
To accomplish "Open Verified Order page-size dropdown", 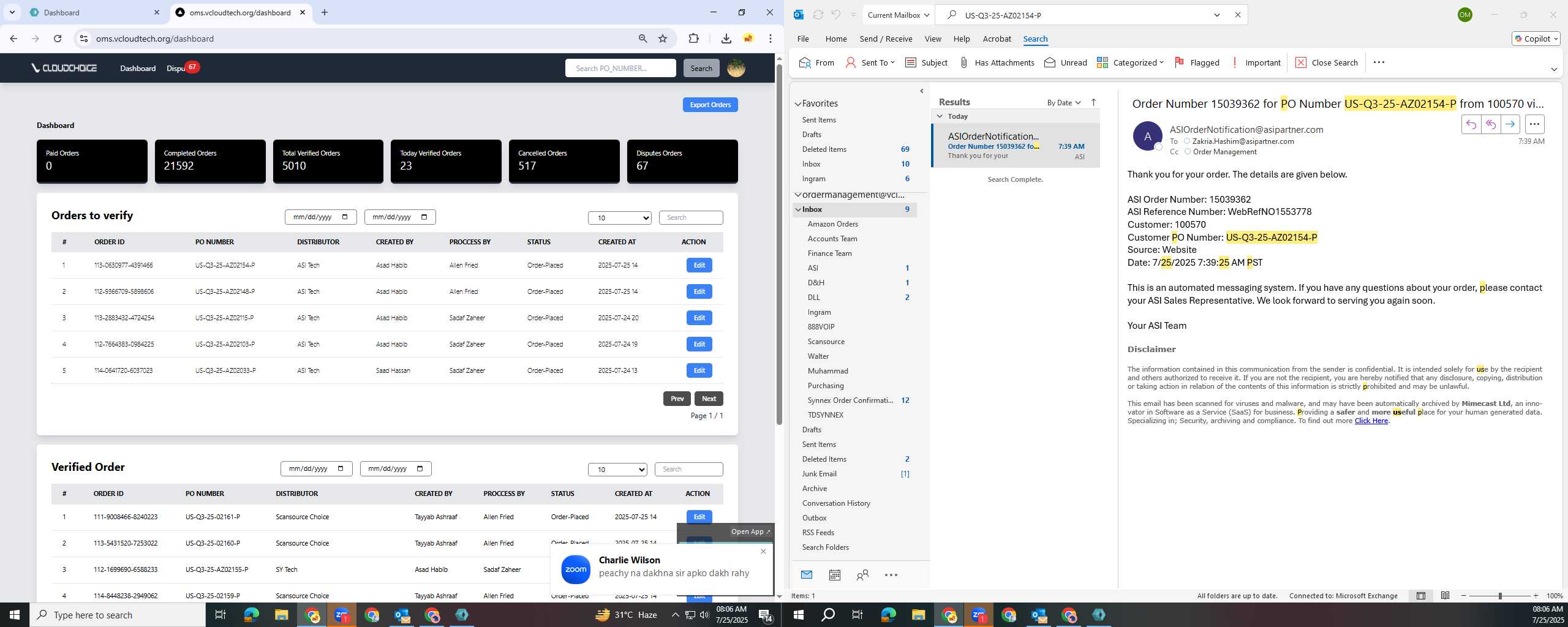I will click(x=617, y=470).
